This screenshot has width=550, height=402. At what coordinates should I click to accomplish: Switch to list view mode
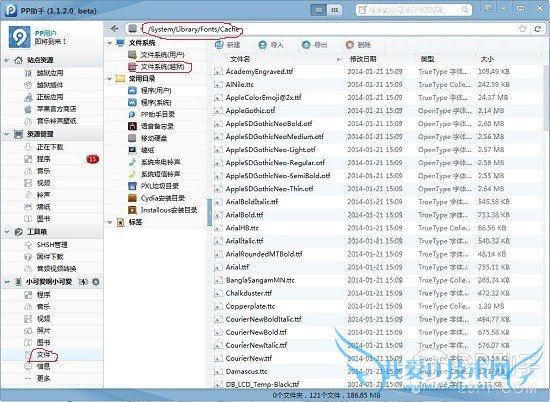point(319,10)
